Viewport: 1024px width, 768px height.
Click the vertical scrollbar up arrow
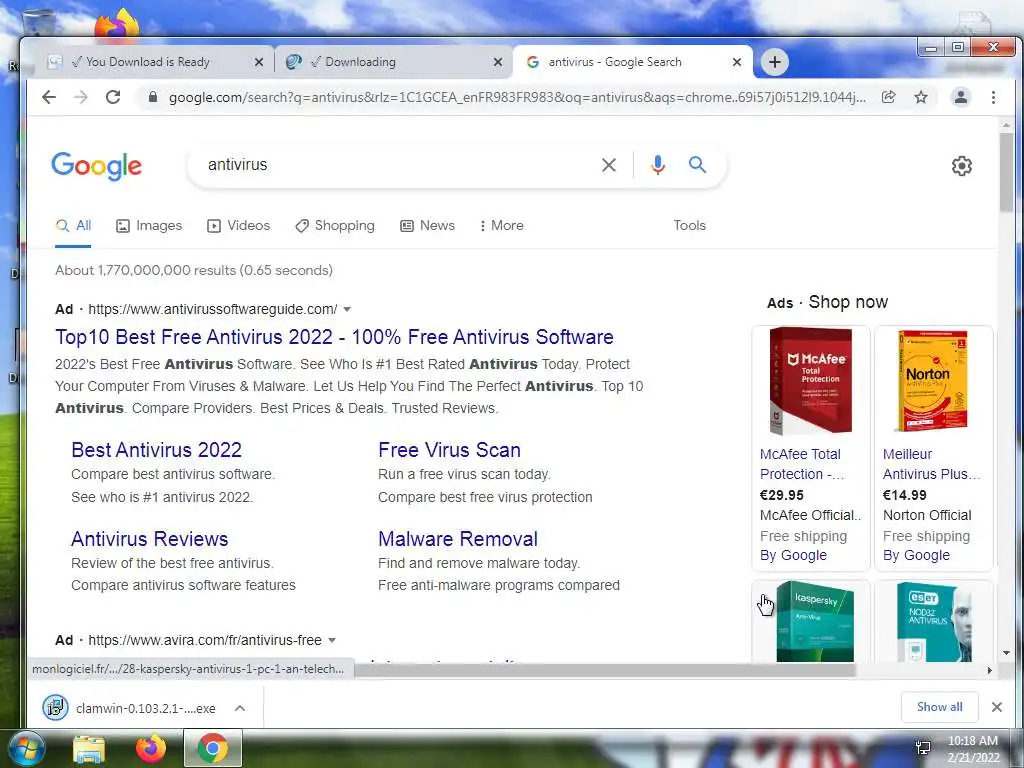[1006, 125]
